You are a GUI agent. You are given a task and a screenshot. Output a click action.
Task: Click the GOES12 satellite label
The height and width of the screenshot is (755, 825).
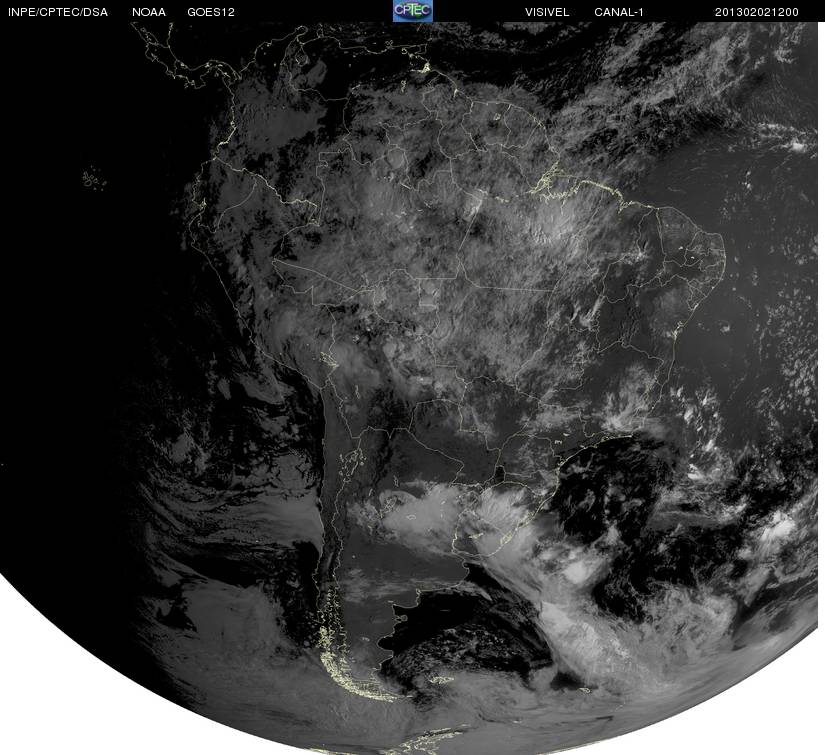[x=211, y=12]
